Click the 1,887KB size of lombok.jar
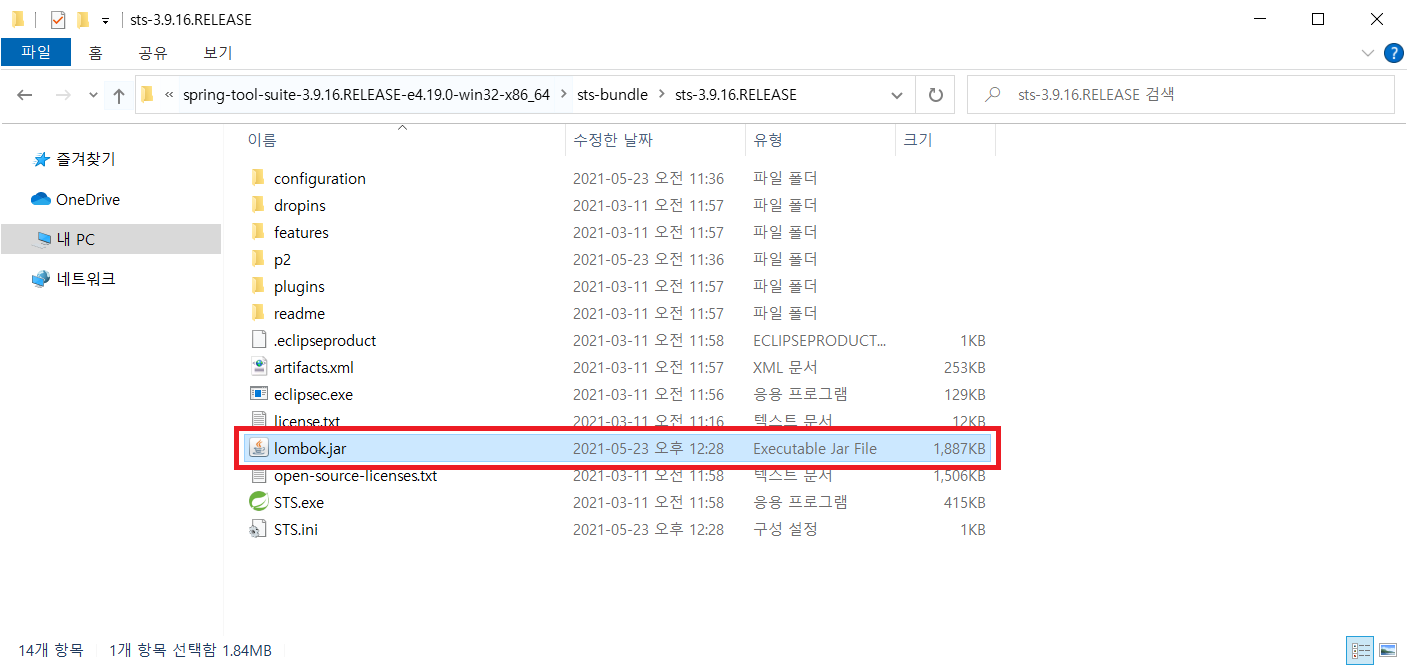The width and height of the screenshot is (1408, 666). [x=959, y=448]
